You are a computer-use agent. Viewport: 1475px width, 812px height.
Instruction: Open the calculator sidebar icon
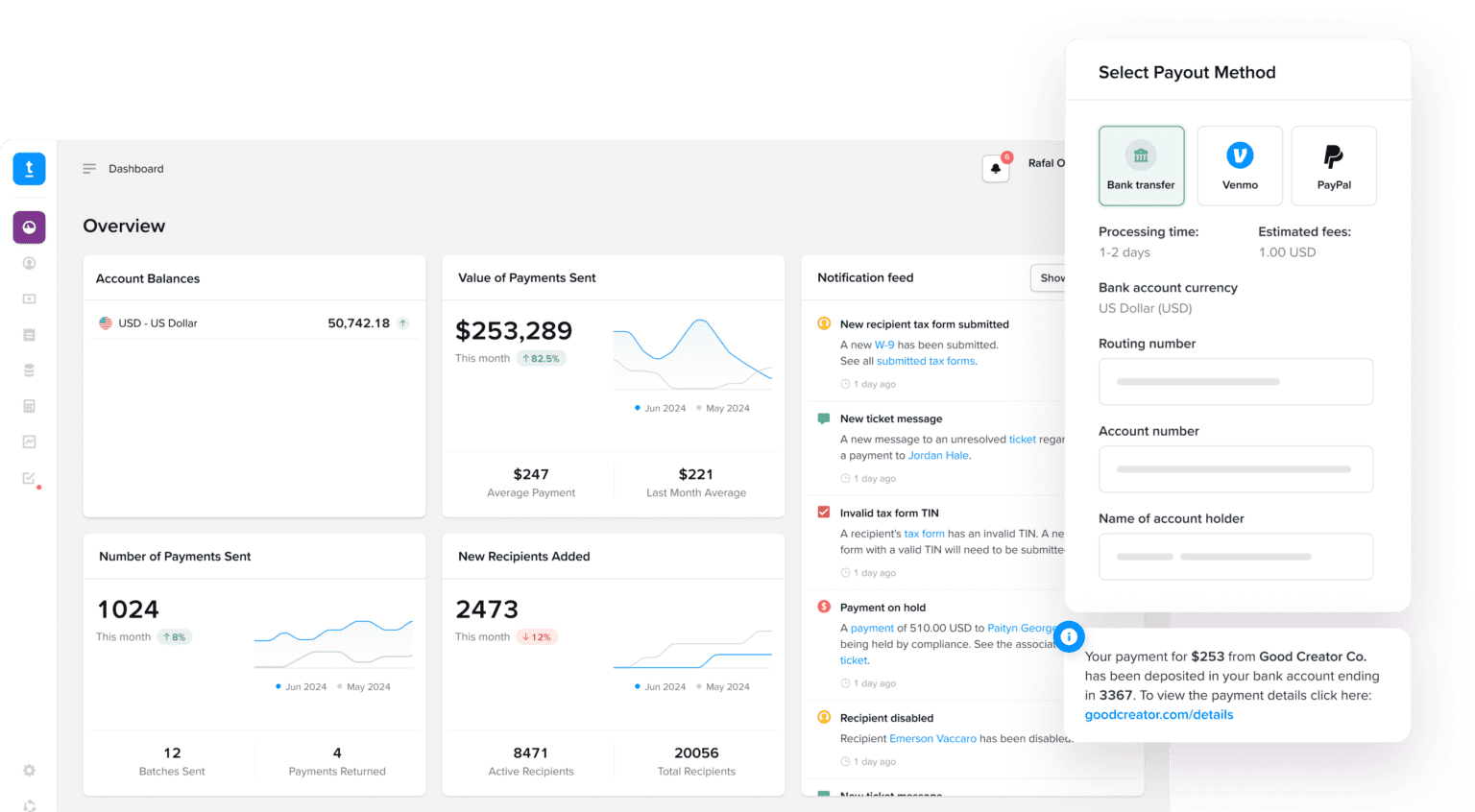pos(29,406)
